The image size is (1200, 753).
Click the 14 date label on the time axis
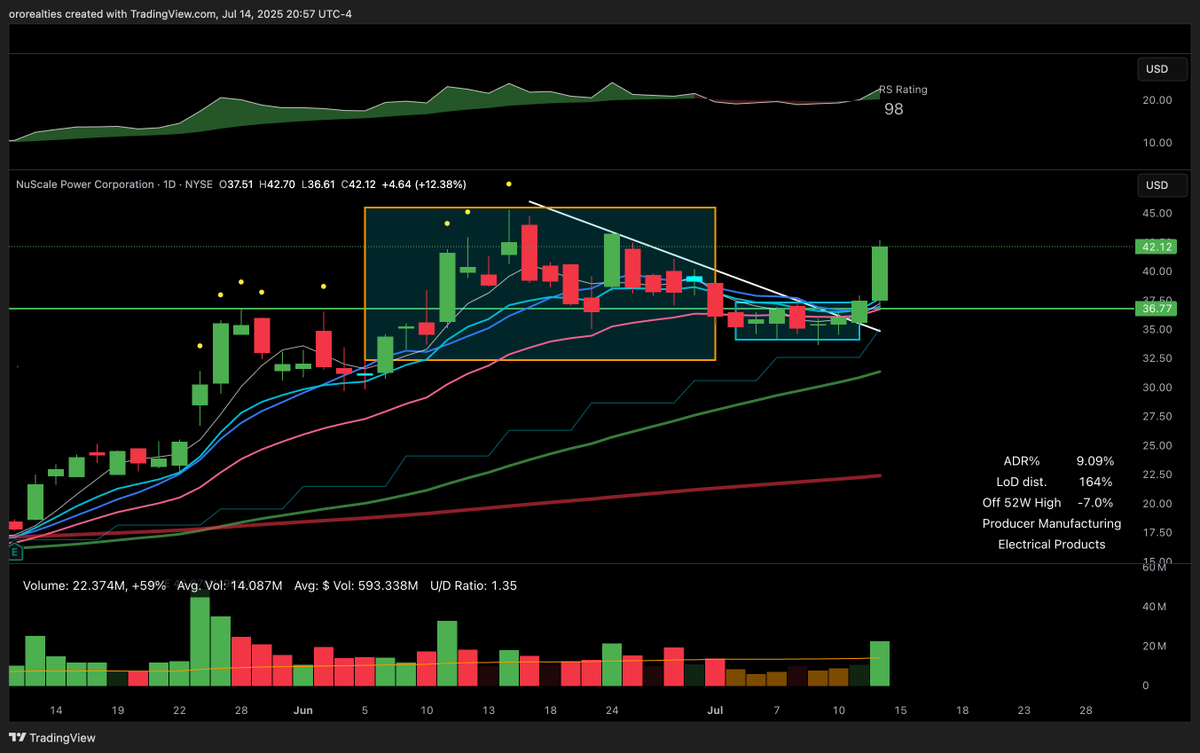coord(57,709)
